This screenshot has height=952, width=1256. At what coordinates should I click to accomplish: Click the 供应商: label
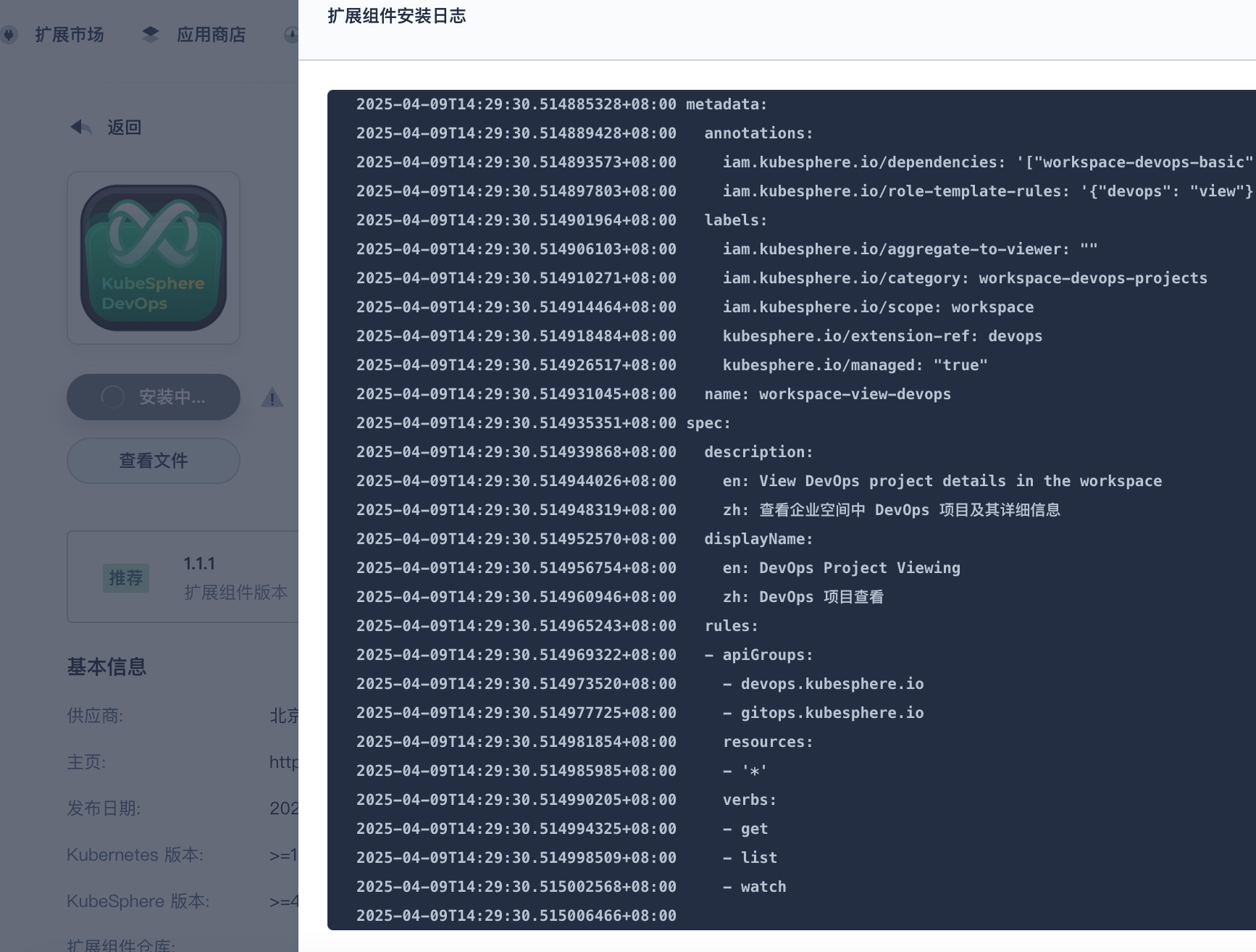pos(95,716)
